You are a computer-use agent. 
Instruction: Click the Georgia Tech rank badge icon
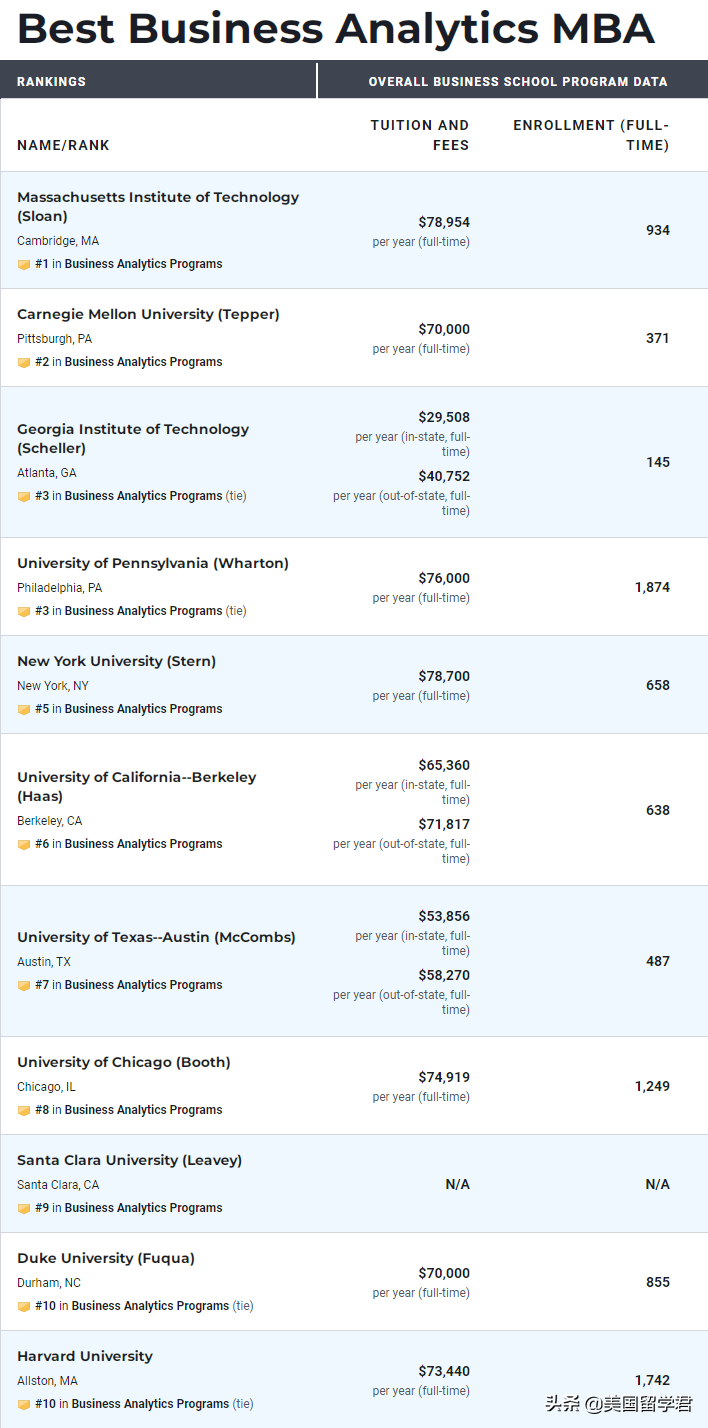(24, 497)
